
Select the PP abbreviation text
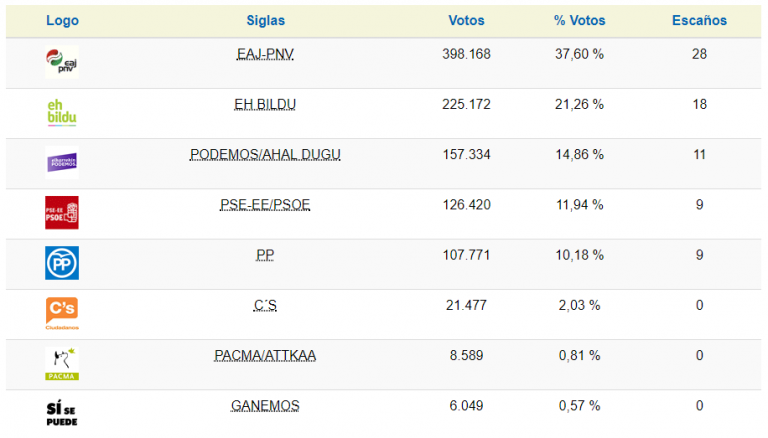(x=265, y=255)
